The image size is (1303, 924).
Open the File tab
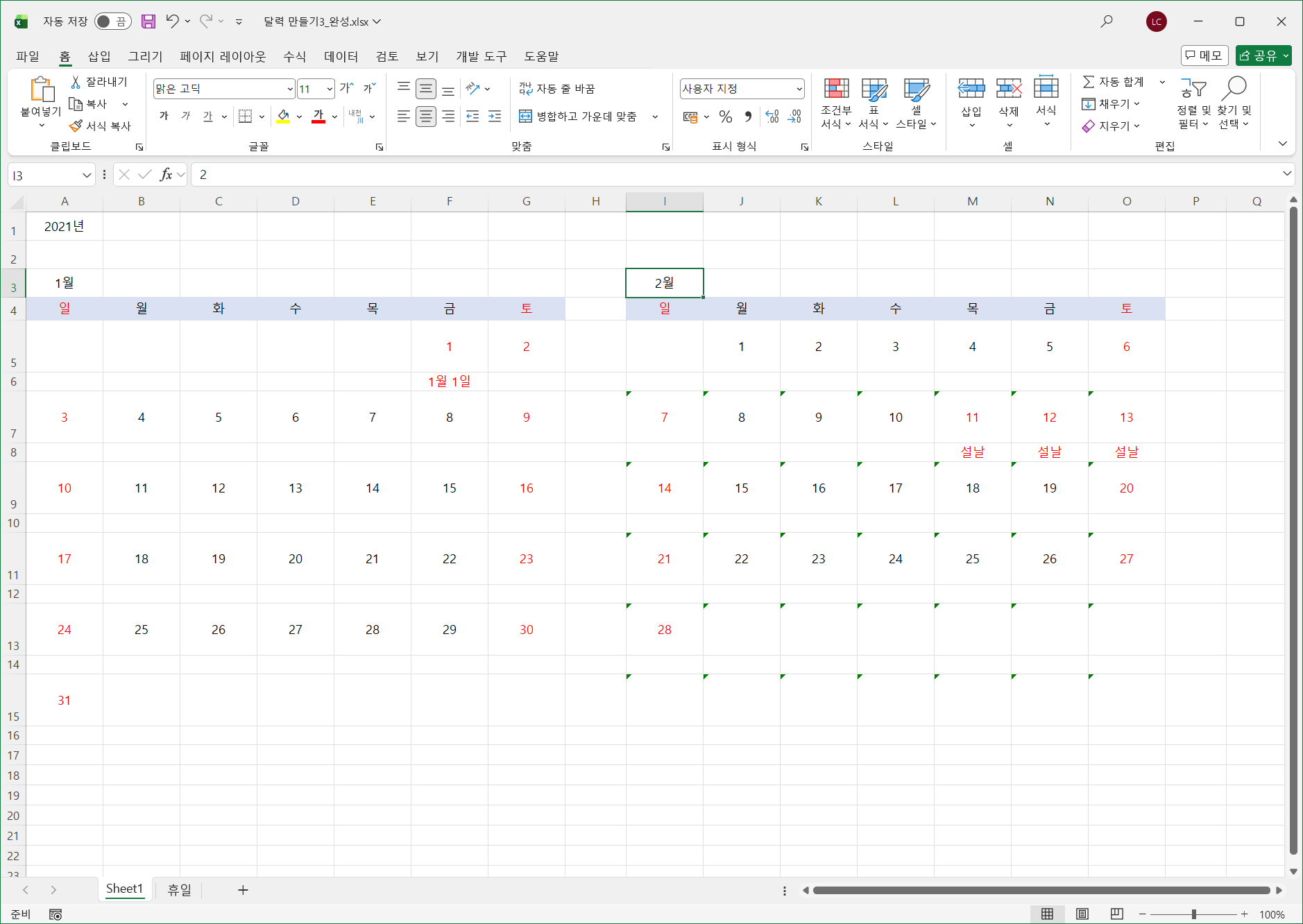tap(28, 56)
